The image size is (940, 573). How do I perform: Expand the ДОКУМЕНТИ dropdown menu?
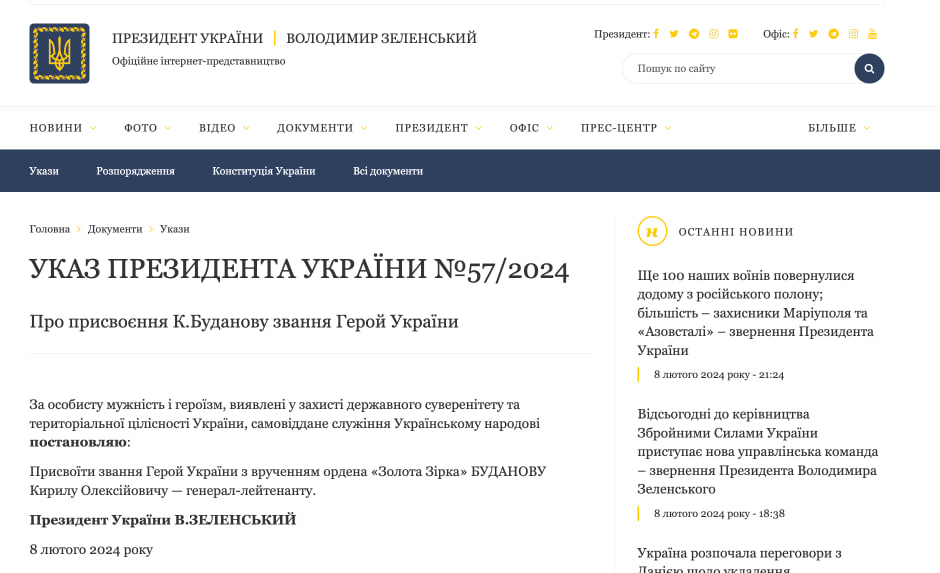point(322,128)
